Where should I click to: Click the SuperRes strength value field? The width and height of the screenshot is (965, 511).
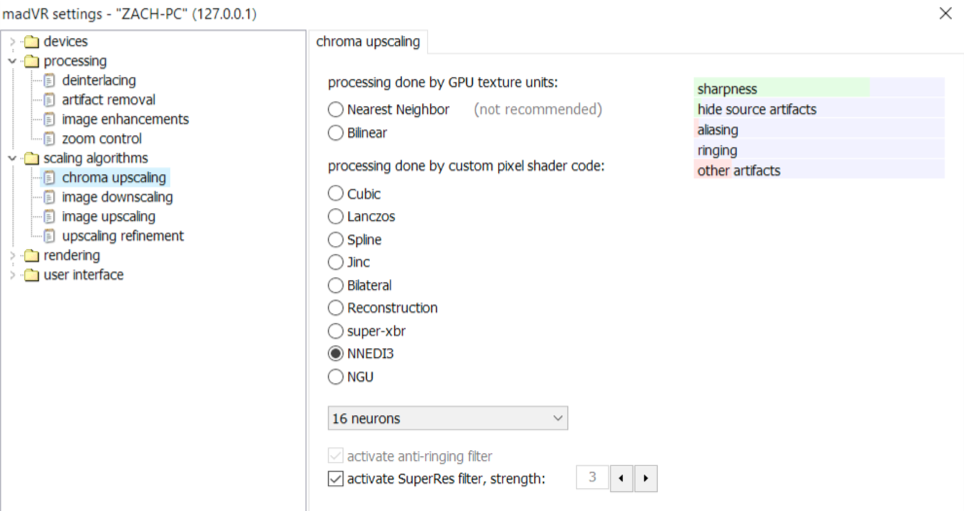click(x=592, y=478)
